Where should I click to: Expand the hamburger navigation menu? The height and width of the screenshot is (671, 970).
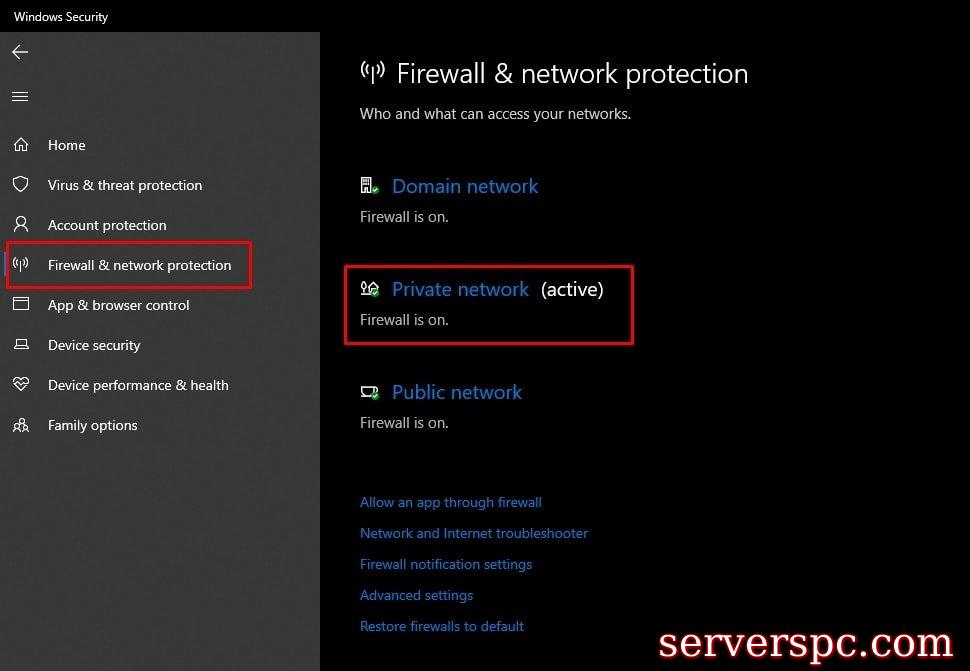tap(20, 97)
